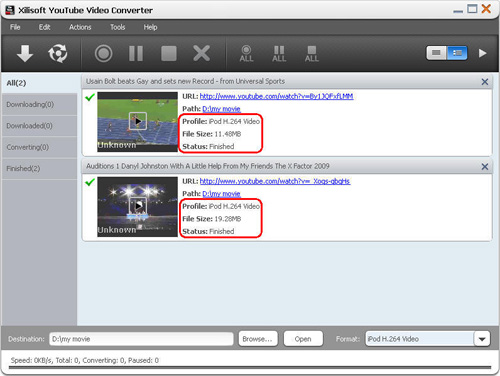Open the Edit menu
The image size is (500, 376).
click(x=44, y=27)
